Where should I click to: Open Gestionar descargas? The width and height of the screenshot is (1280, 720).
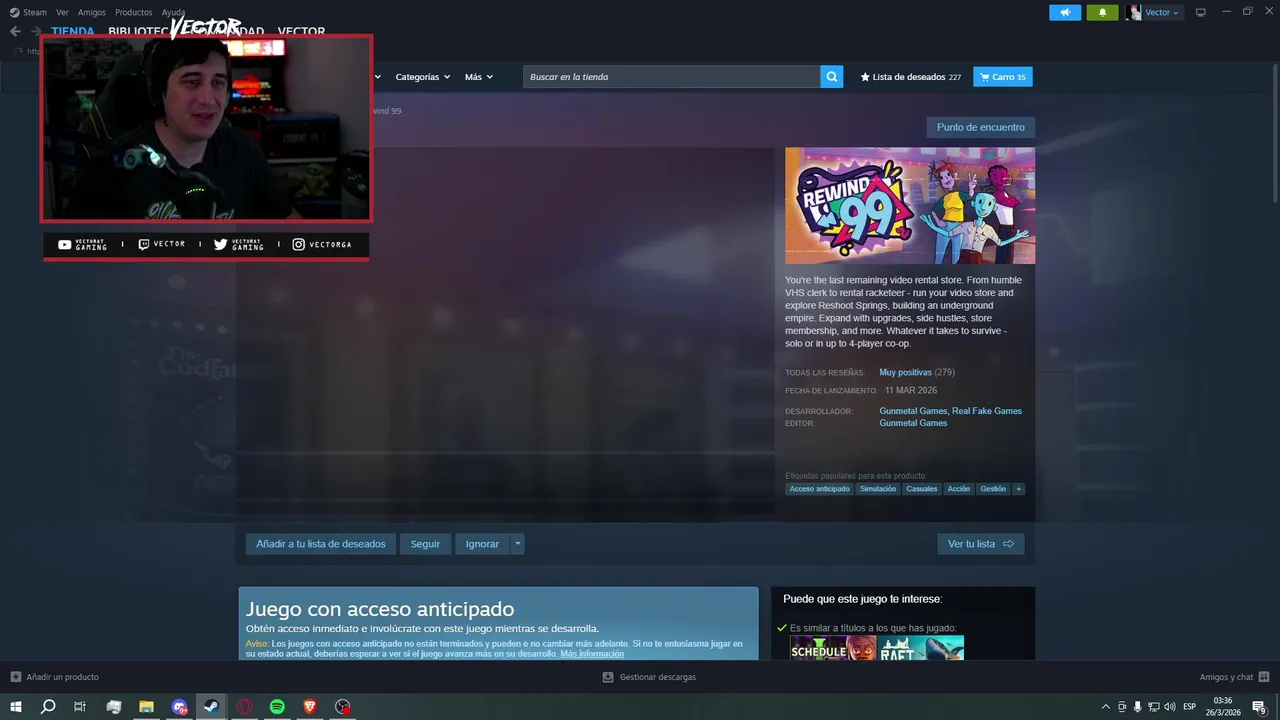(x=649, y=677)
